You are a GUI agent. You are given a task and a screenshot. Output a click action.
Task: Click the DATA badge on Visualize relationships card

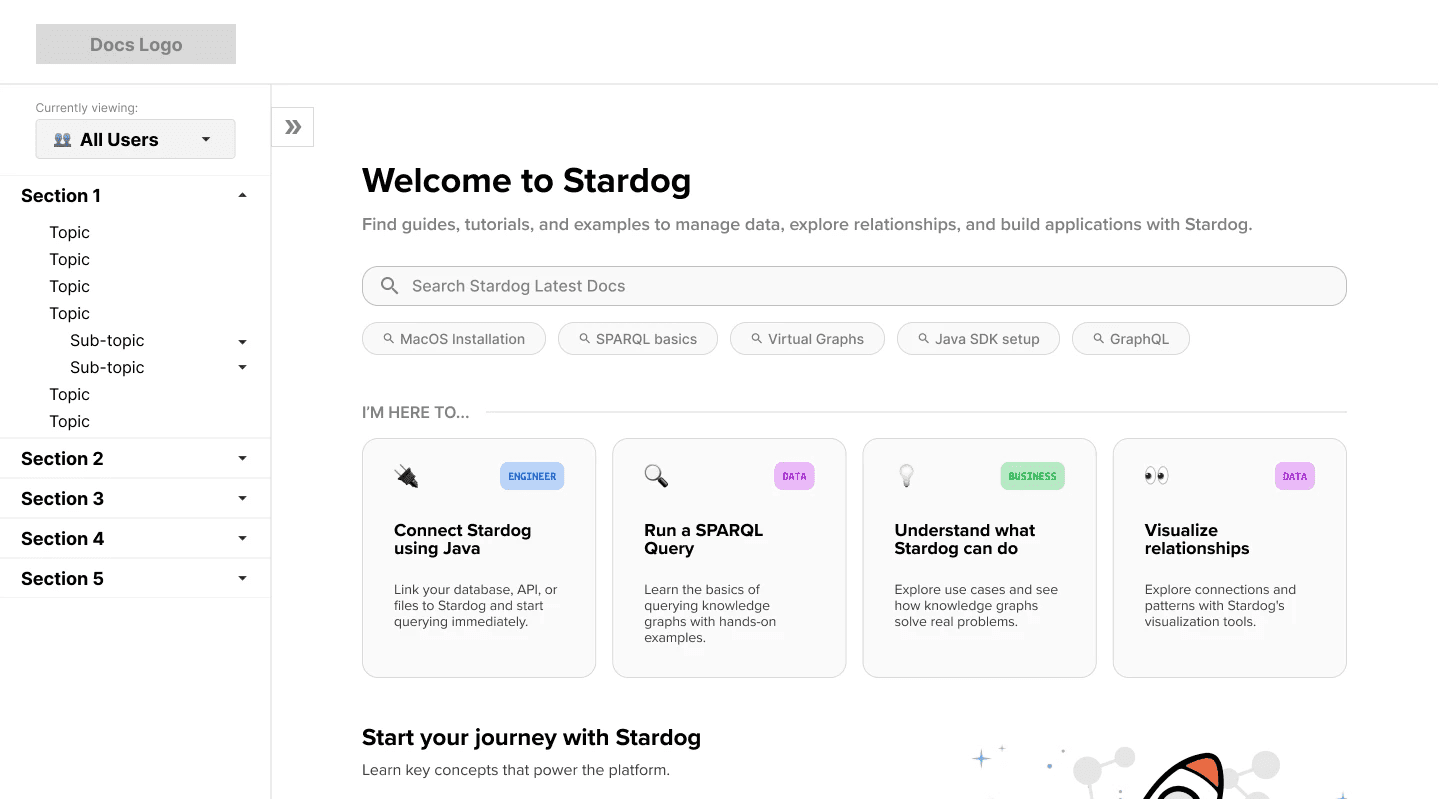1294,476
